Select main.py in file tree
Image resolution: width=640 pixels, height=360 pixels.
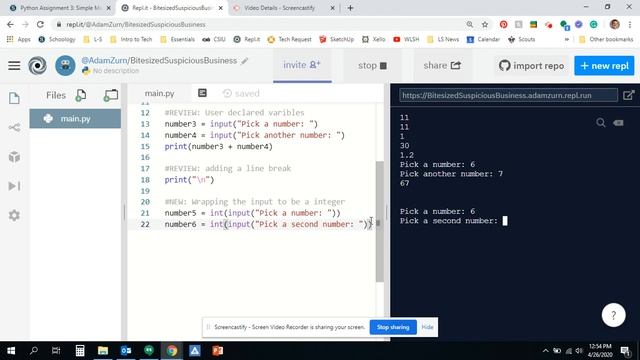point(75,118)
